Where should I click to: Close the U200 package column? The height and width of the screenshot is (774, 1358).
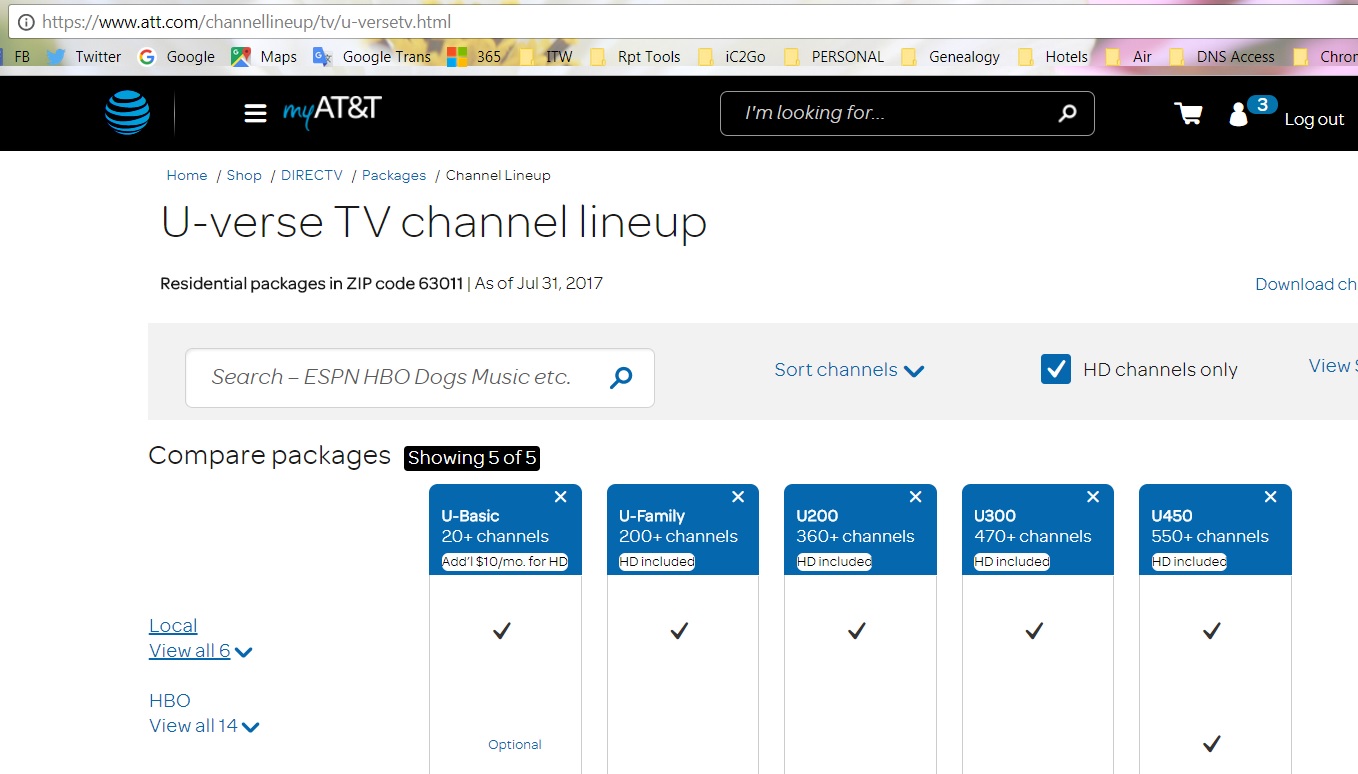915,496
